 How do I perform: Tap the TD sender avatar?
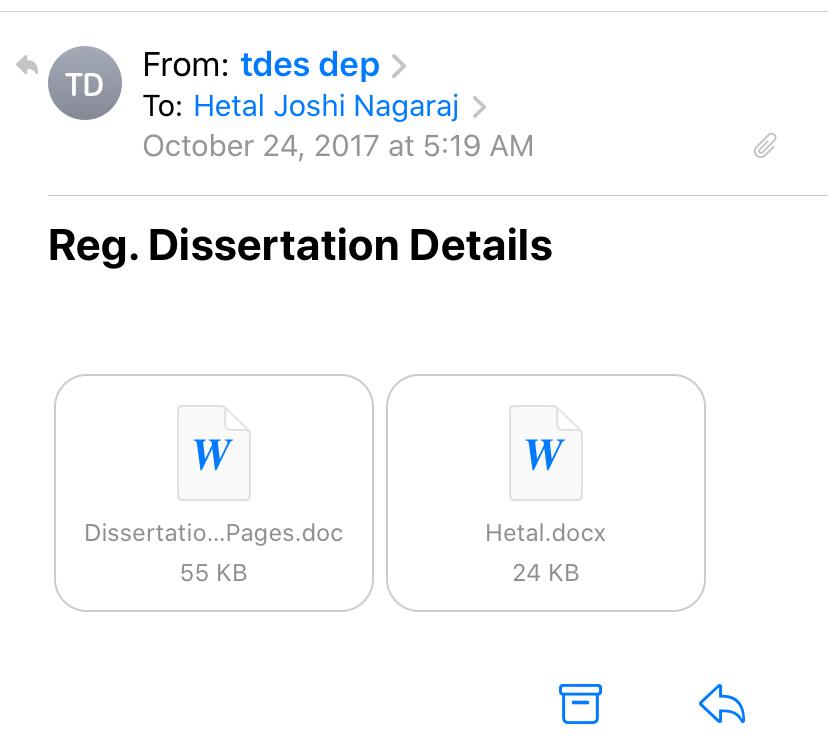click(85, 84)
